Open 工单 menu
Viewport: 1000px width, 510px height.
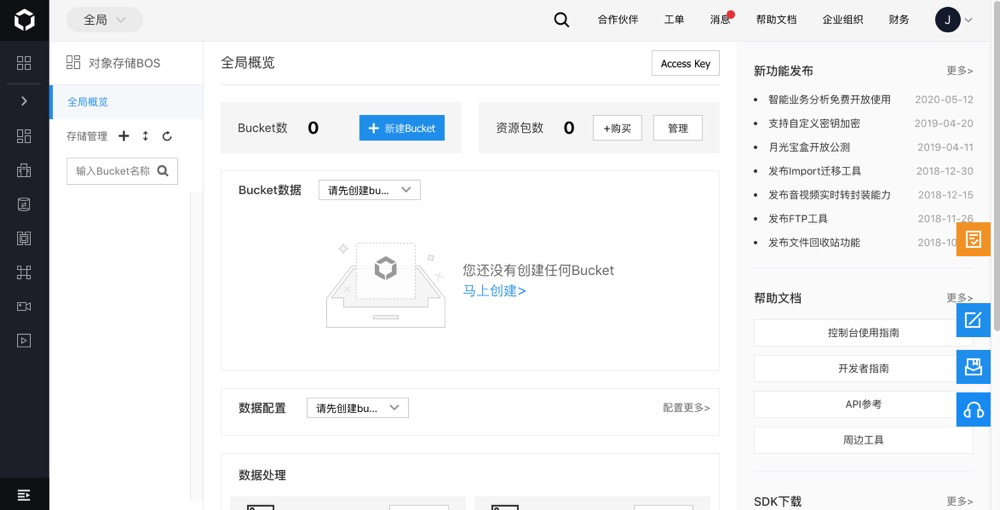pyautogui.click(x=673, y=20)
